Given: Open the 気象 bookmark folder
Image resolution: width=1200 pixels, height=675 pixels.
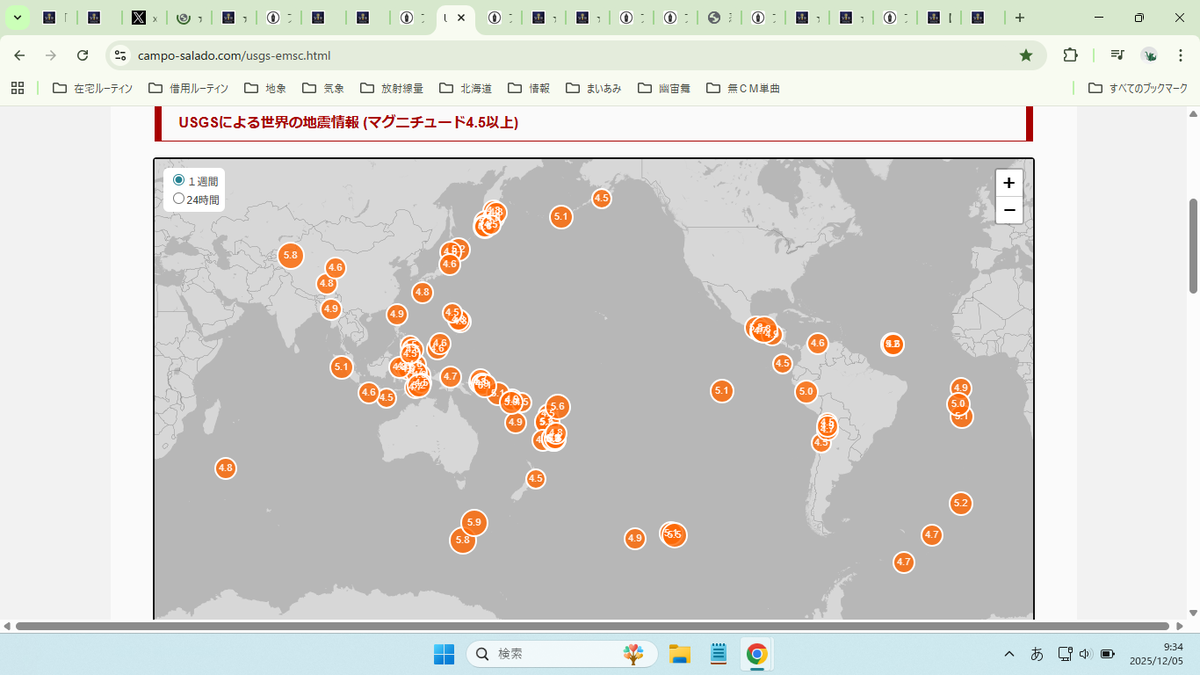Looking at the screenshot, I should click(323, 88).
